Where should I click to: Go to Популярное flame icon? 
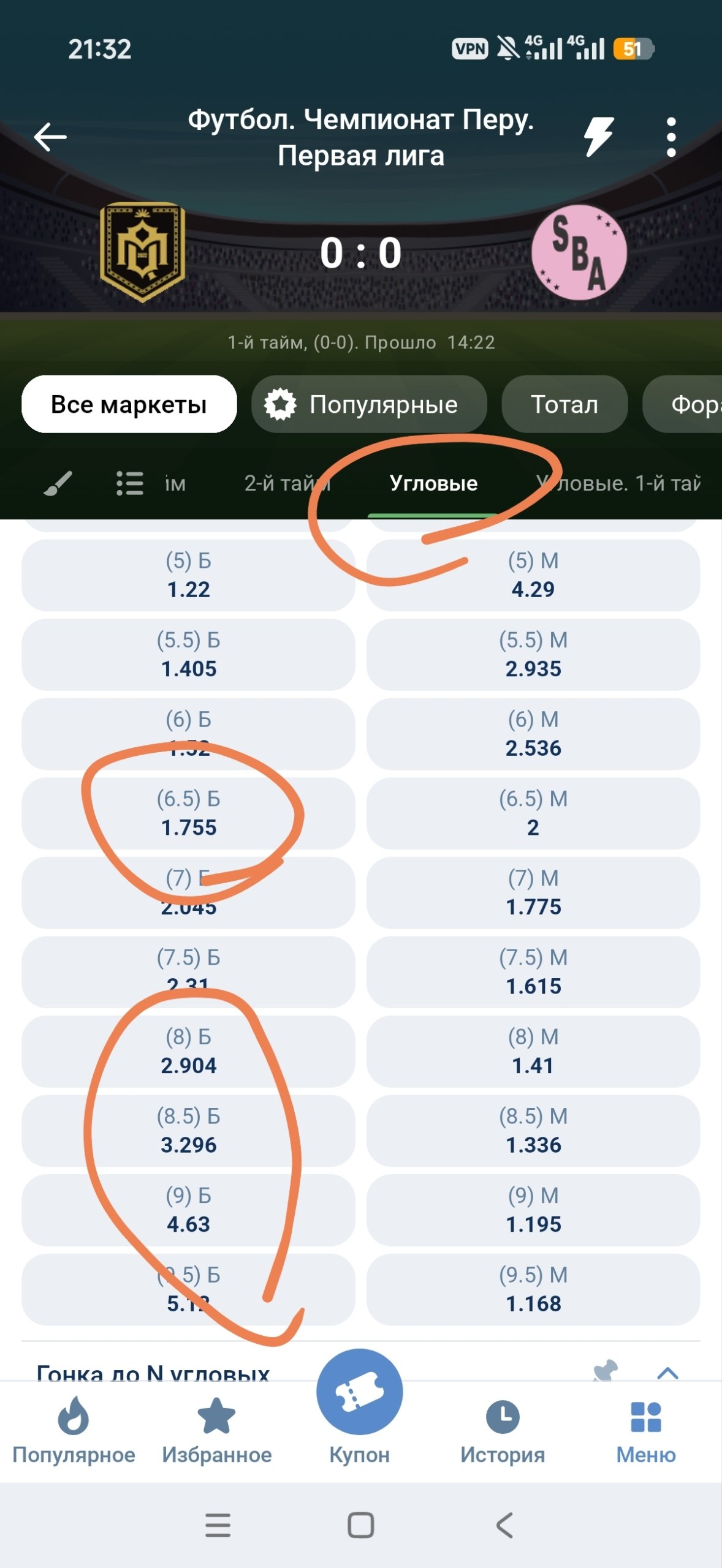[74, 1415]
